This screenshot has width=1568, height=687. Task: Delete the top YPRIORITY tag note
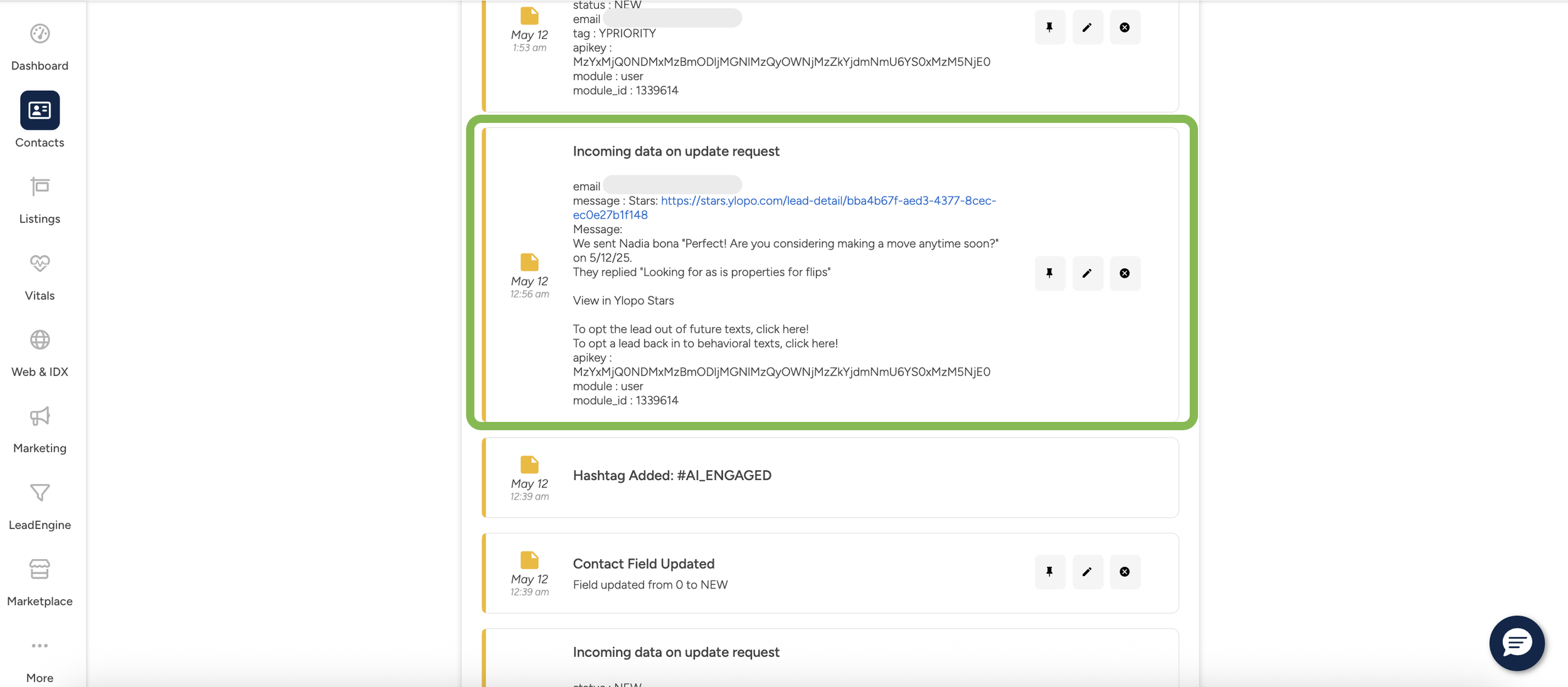click(x=1125, y=28)
